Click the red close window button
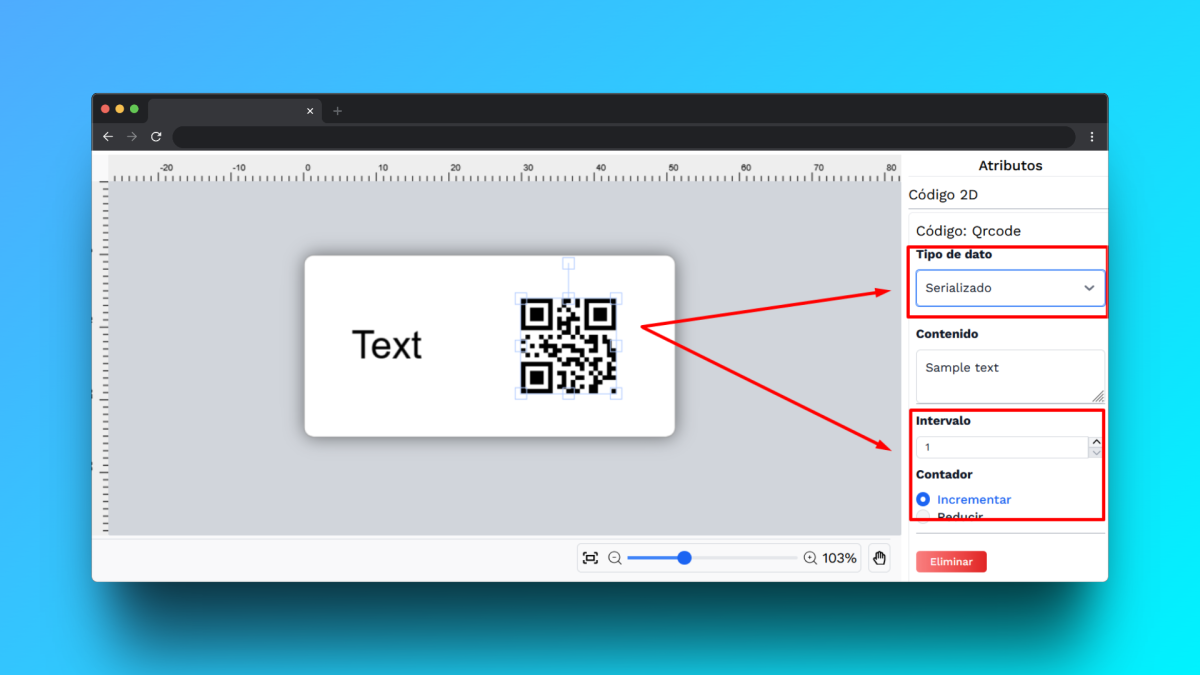This screenshot has height=675, width=1200. point(105,109)
